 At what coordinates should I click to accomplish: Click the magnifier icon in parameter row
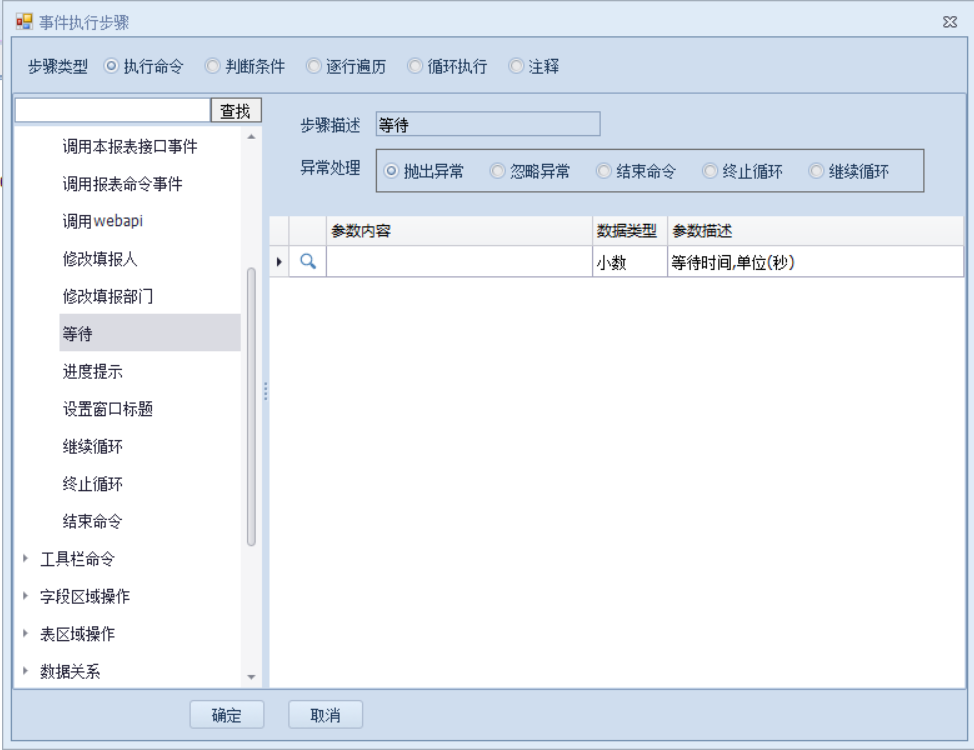click(x=308, y=263)
